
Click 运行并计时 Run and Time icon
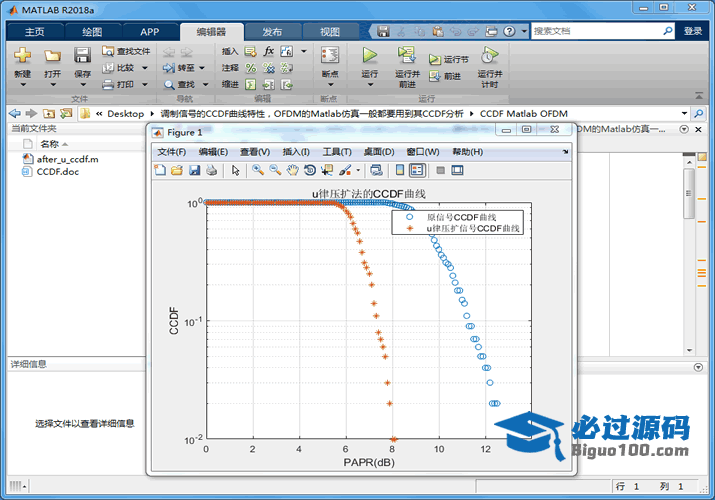489,55
